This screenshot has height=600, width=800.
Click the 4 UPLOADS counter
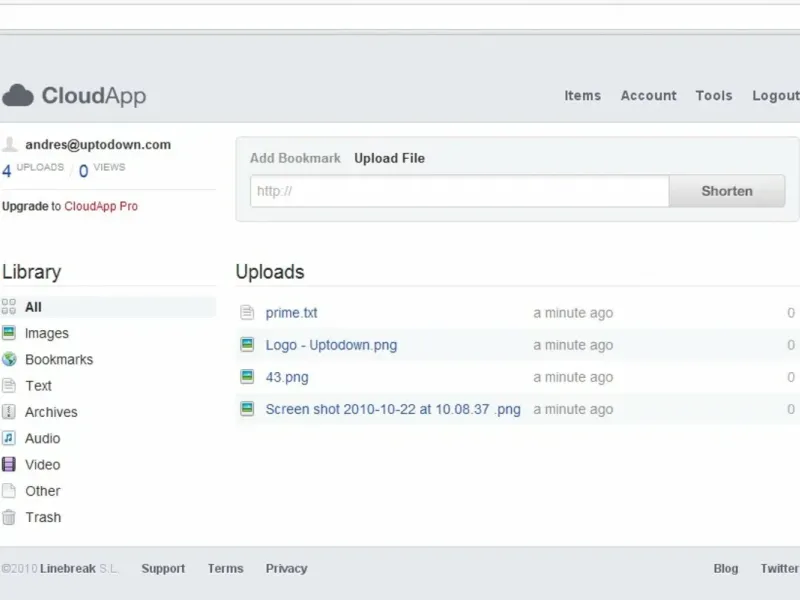tap(33, 169)
